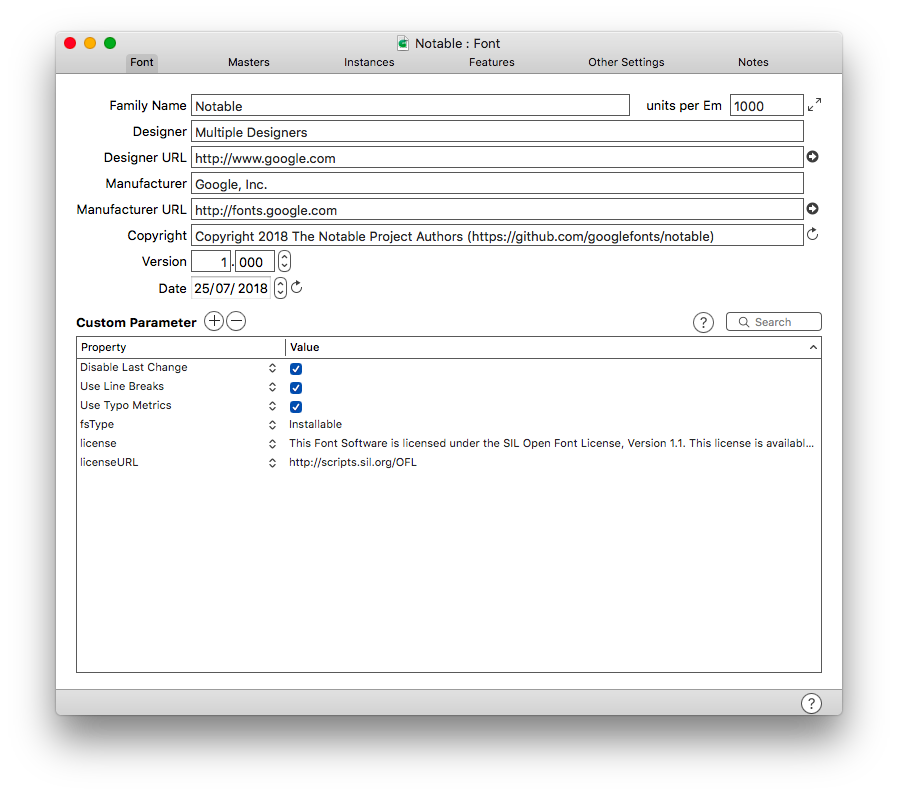This screenshot has width=898, height=795.
Task: Click the Installable value
Action: click(315, 424)
